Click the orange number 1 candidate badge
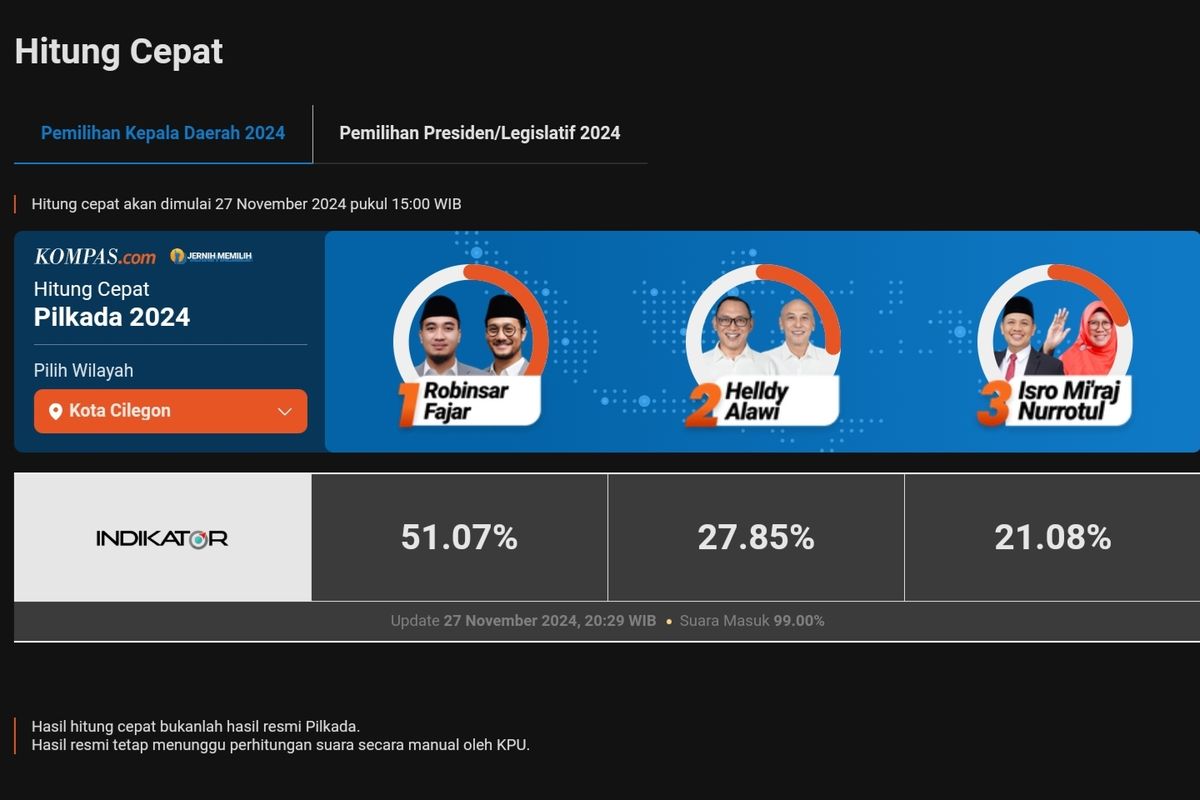This screenshot has height=800, width=1200. pyautogui.click(x=408, y=404)
